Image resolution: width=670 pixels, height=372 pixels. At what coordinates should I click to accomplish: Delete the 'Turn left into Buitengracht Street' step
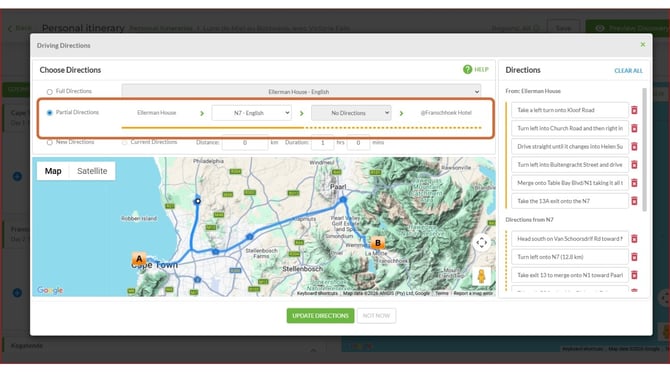pos(634,164)
